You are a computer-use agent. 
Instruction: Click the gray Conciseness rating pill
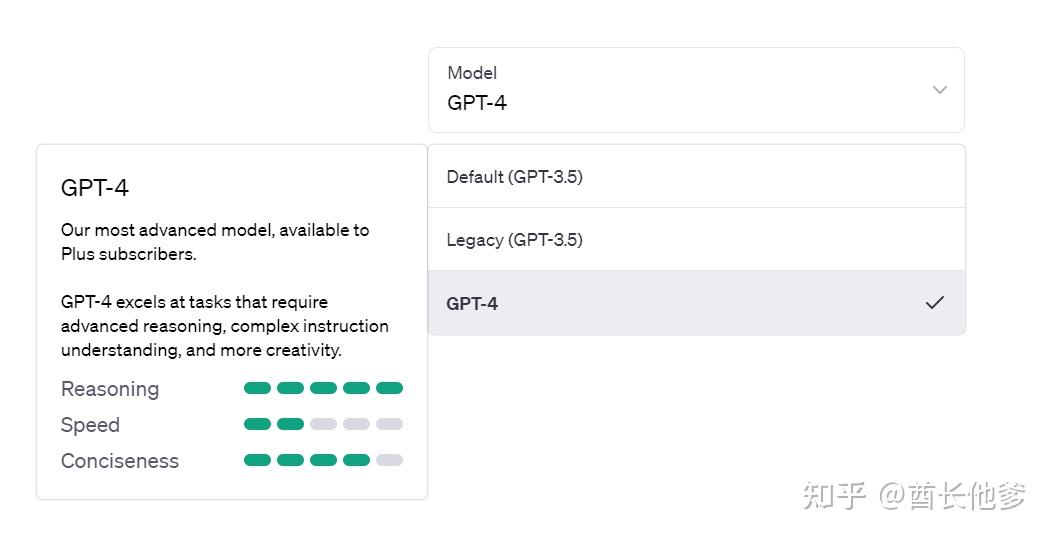click(389, 460)
